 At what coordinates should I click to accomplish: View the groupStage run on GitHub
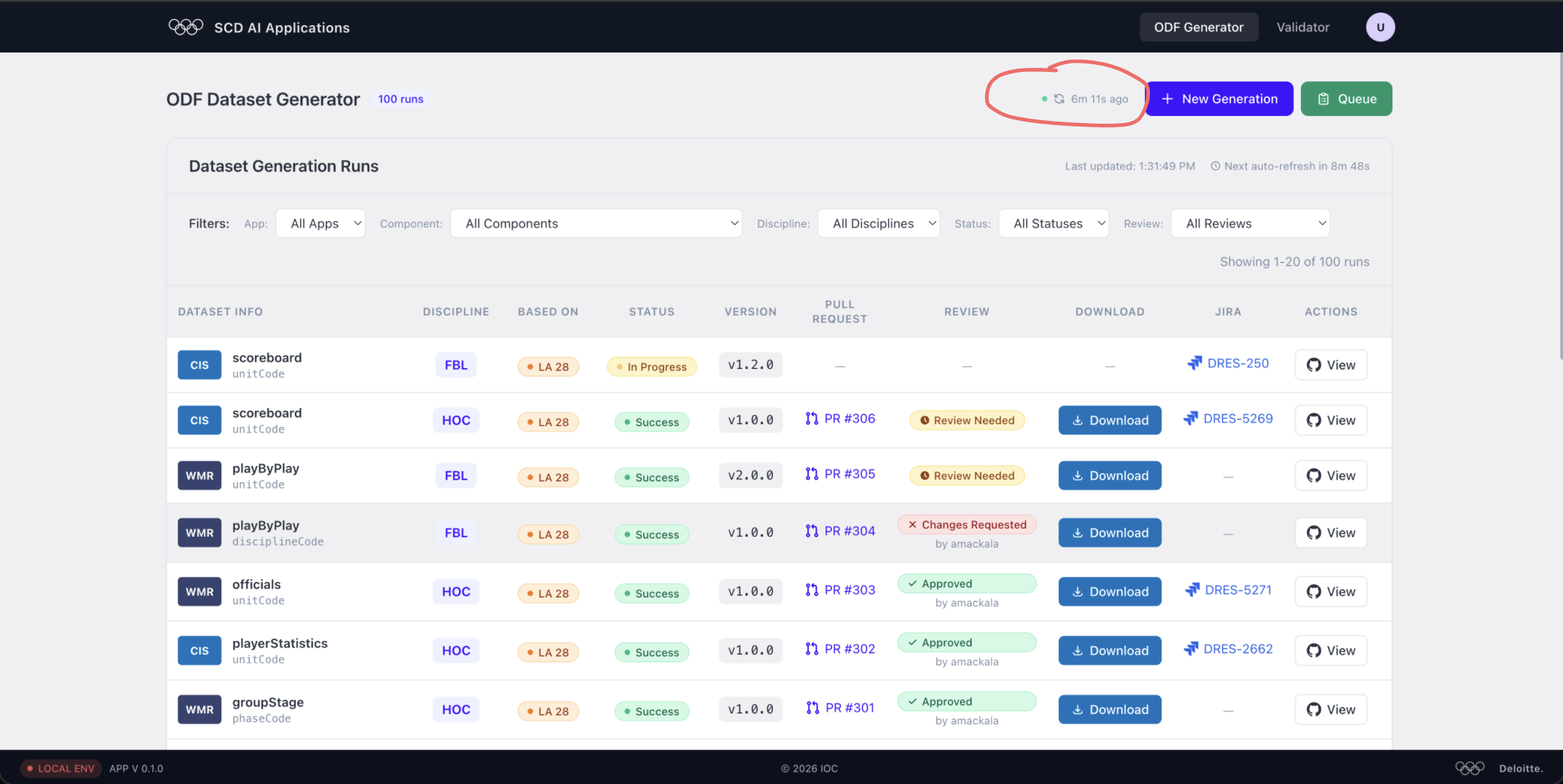pos(1331,709)
